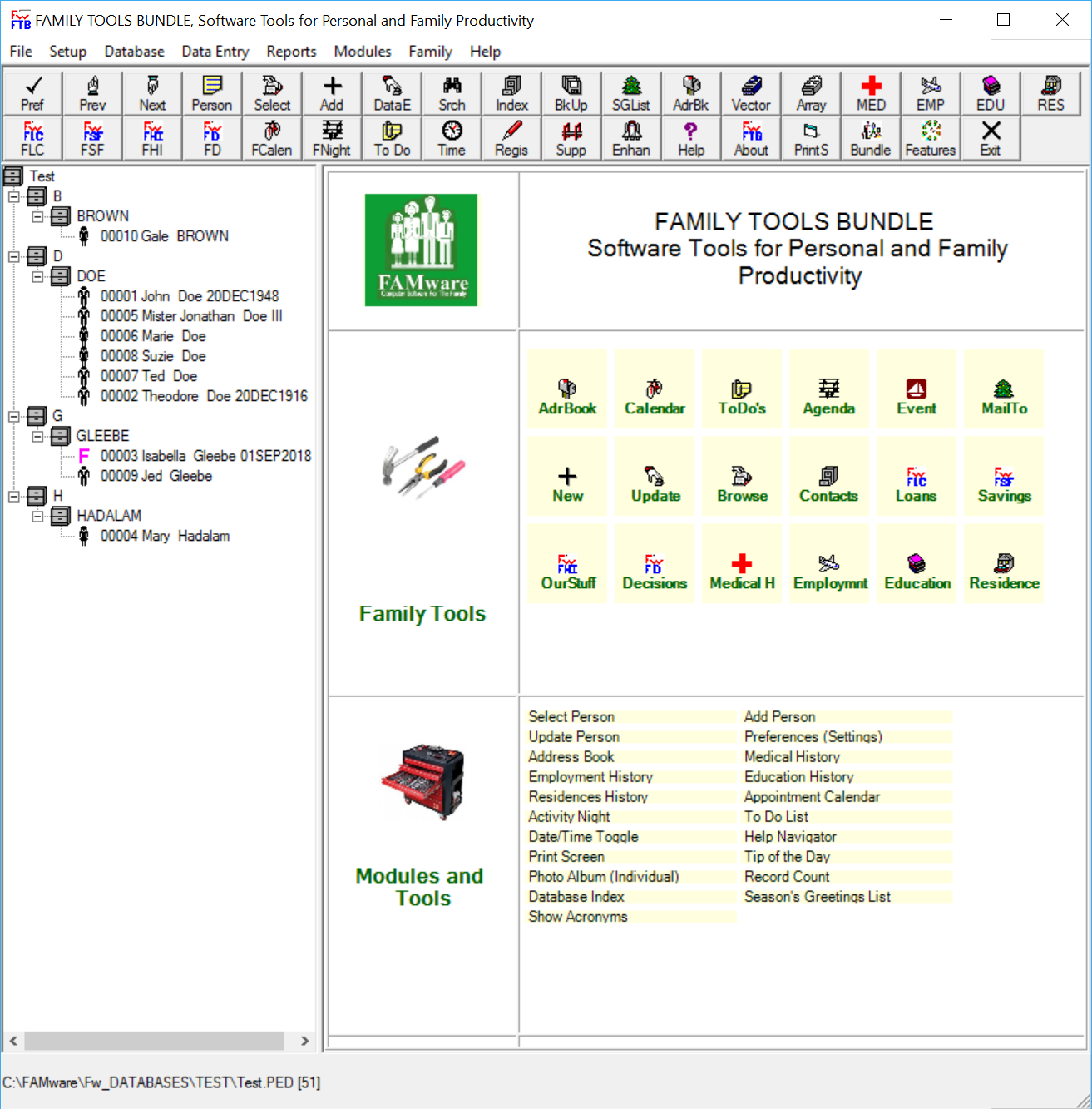Open the Tip of the Day link
Viewport: 1092px width, 1109px height.
coord(787,857)
